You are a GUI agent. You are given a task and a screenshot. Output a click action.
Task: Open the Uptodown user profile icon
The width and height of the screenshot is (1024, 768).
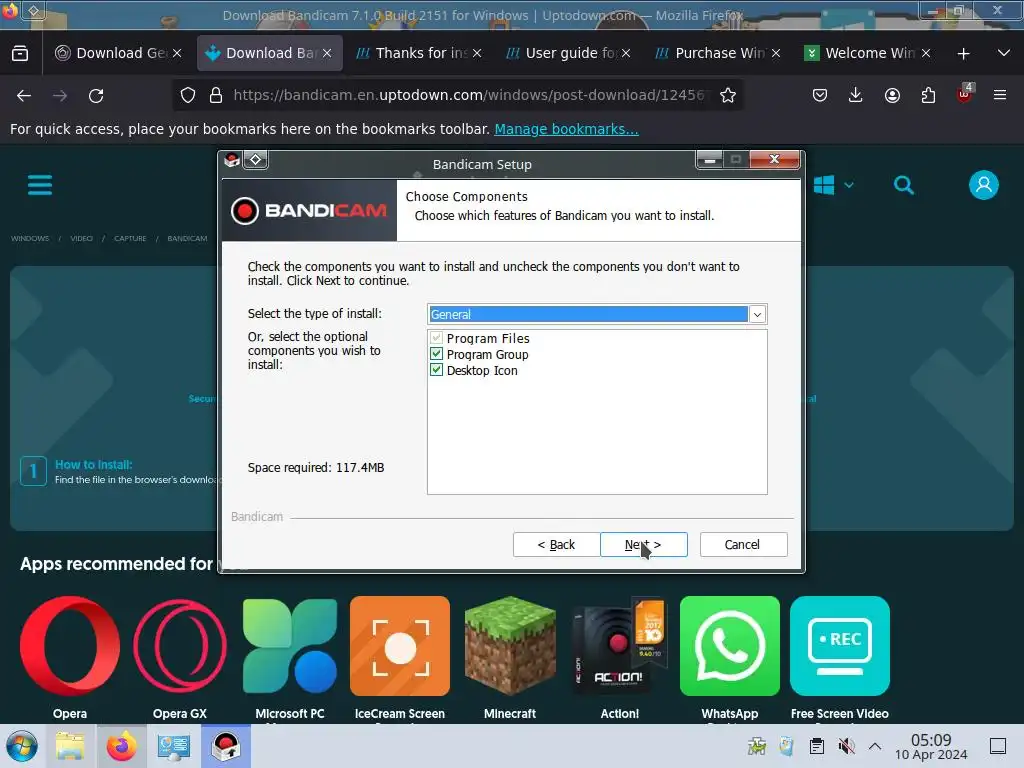coord(984,185)
